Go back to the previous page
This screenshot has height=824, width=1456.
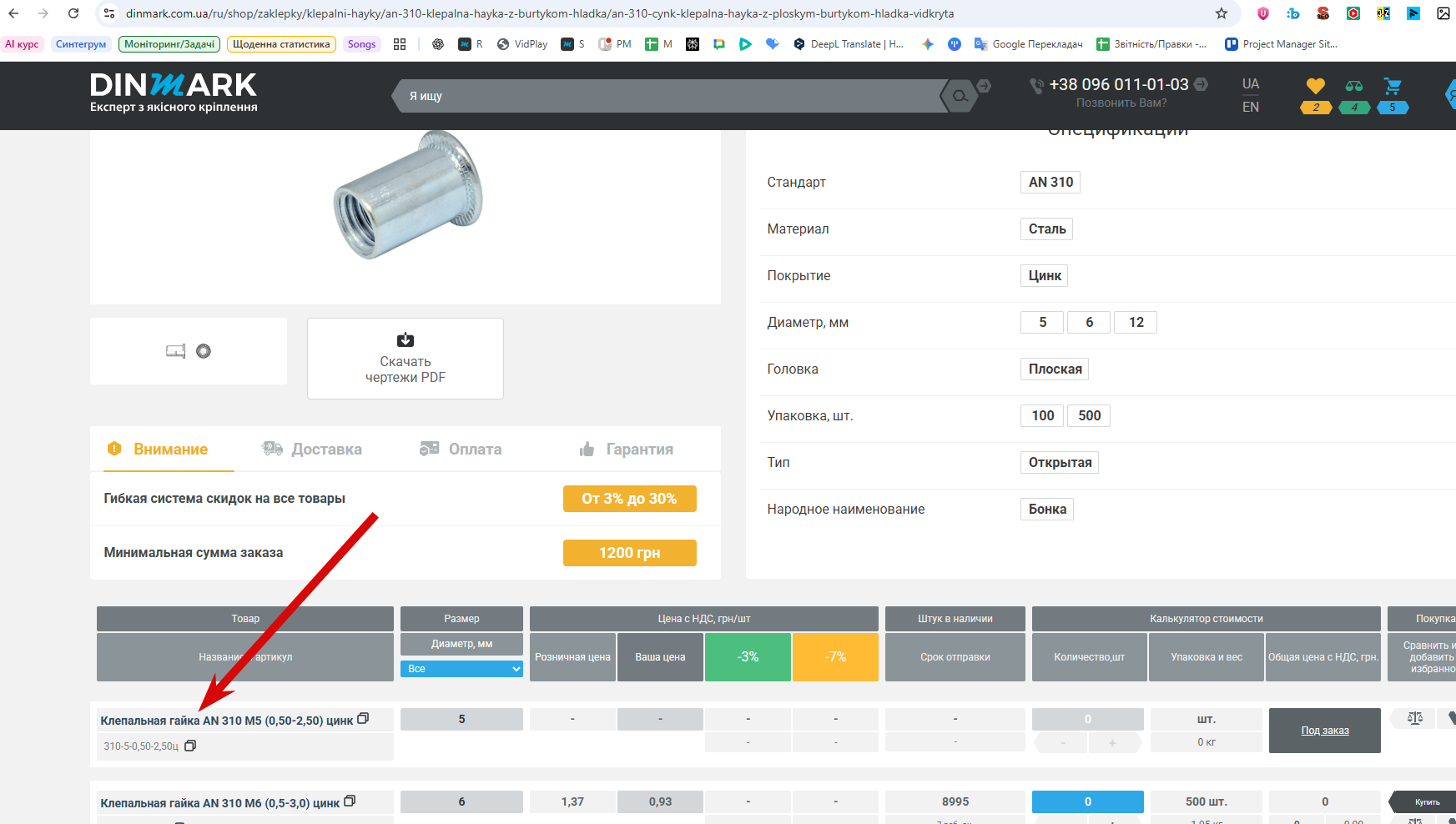[13, 13]
